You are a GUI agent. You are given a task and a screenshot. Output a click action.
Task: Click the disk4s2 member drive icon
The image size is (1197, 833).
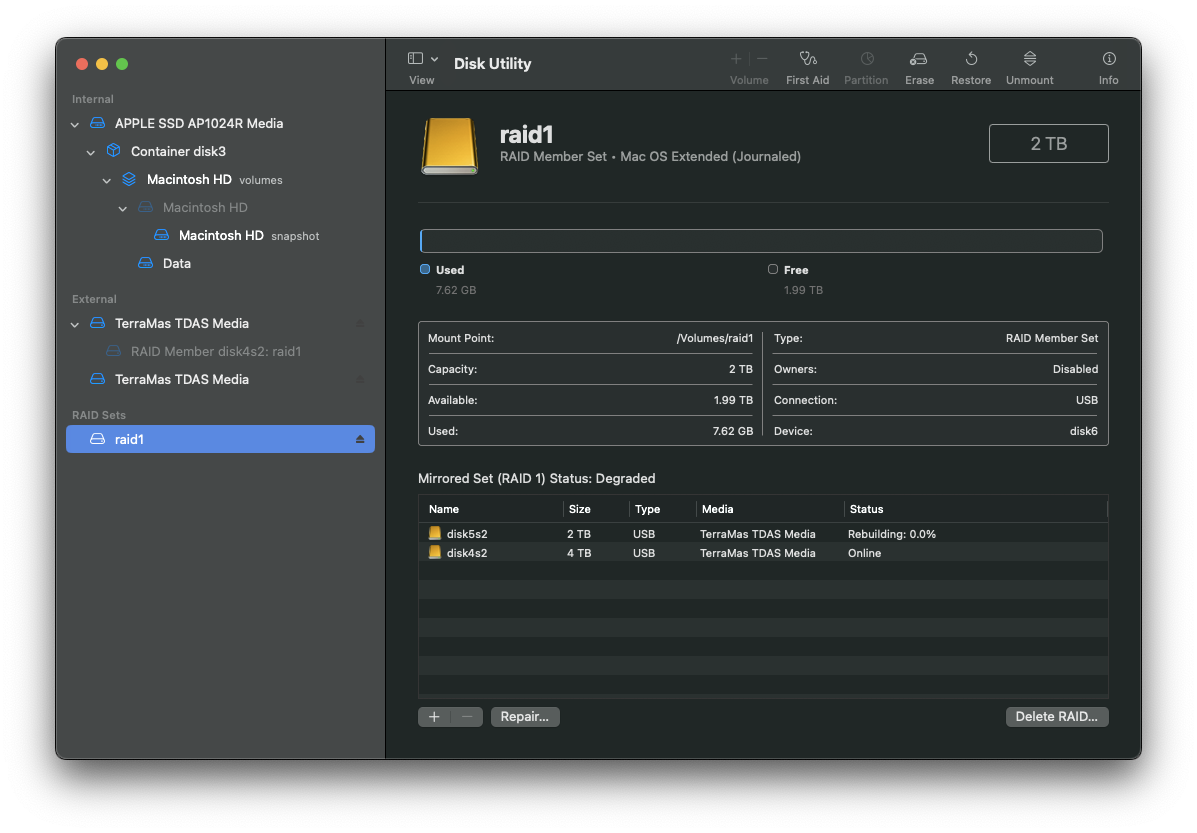click(x=434, y=552)
